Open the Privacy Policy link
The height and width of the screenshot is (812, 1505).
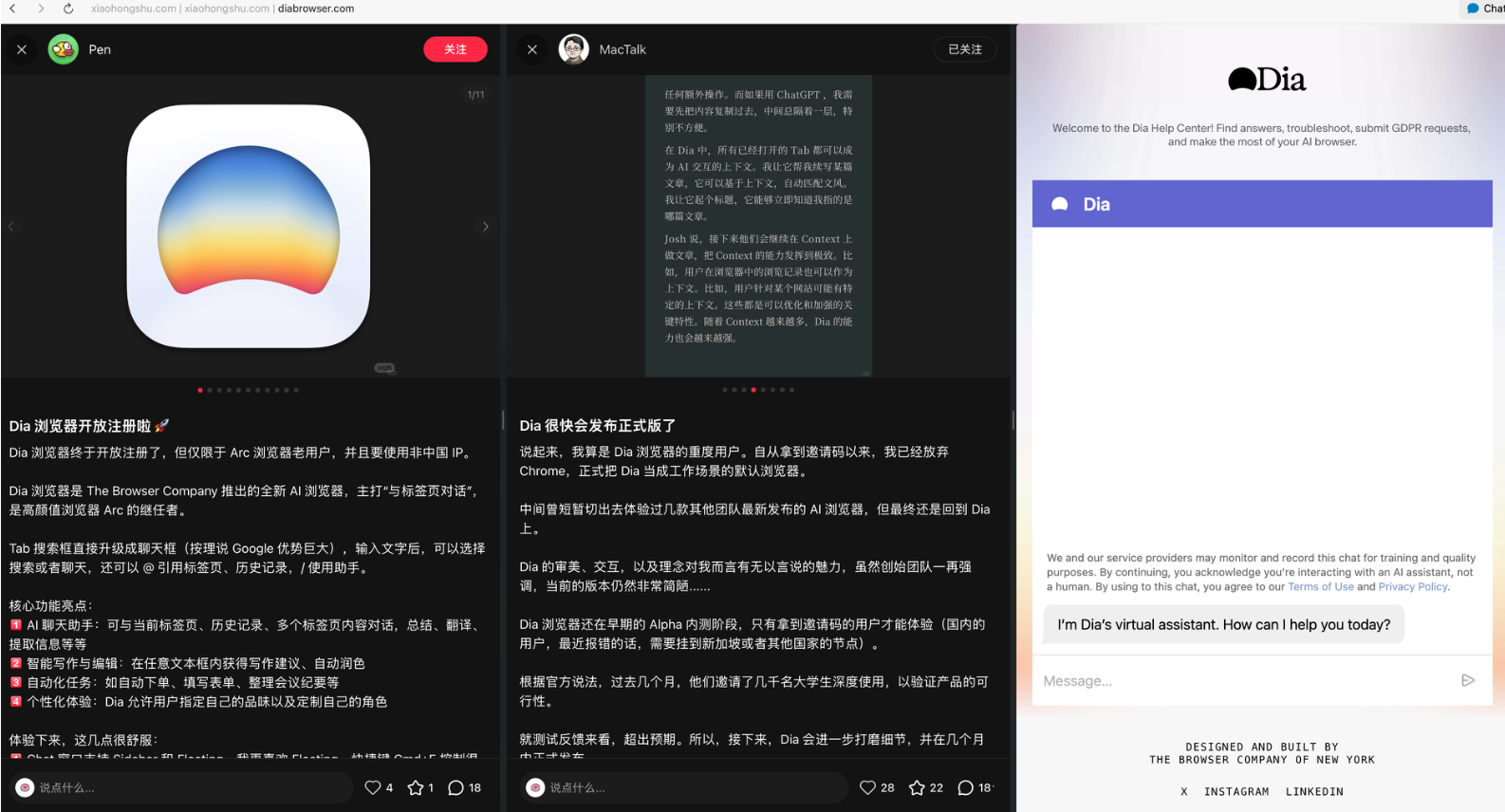1413,587
